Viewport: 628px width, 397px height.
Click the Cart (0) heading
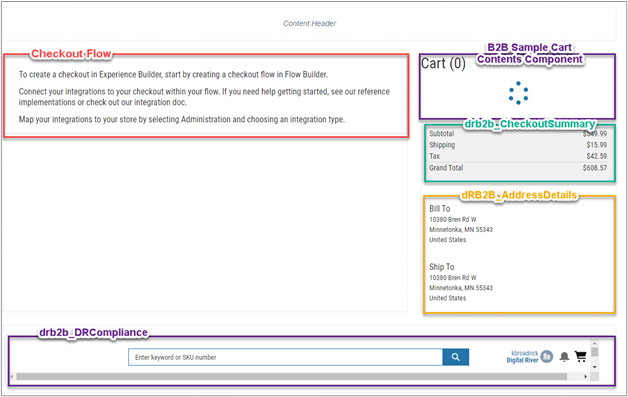pyautogui.click(x=443, y=63)
